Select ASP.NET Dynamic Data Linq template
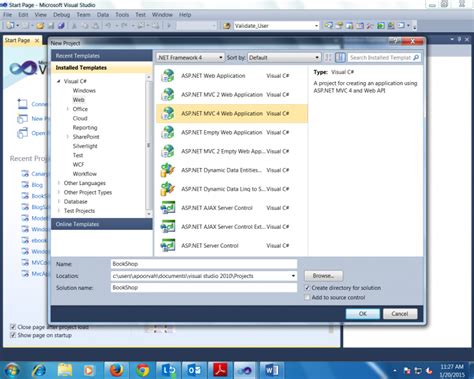Viewport: 474px width, 379px height. tap(232, 189)
